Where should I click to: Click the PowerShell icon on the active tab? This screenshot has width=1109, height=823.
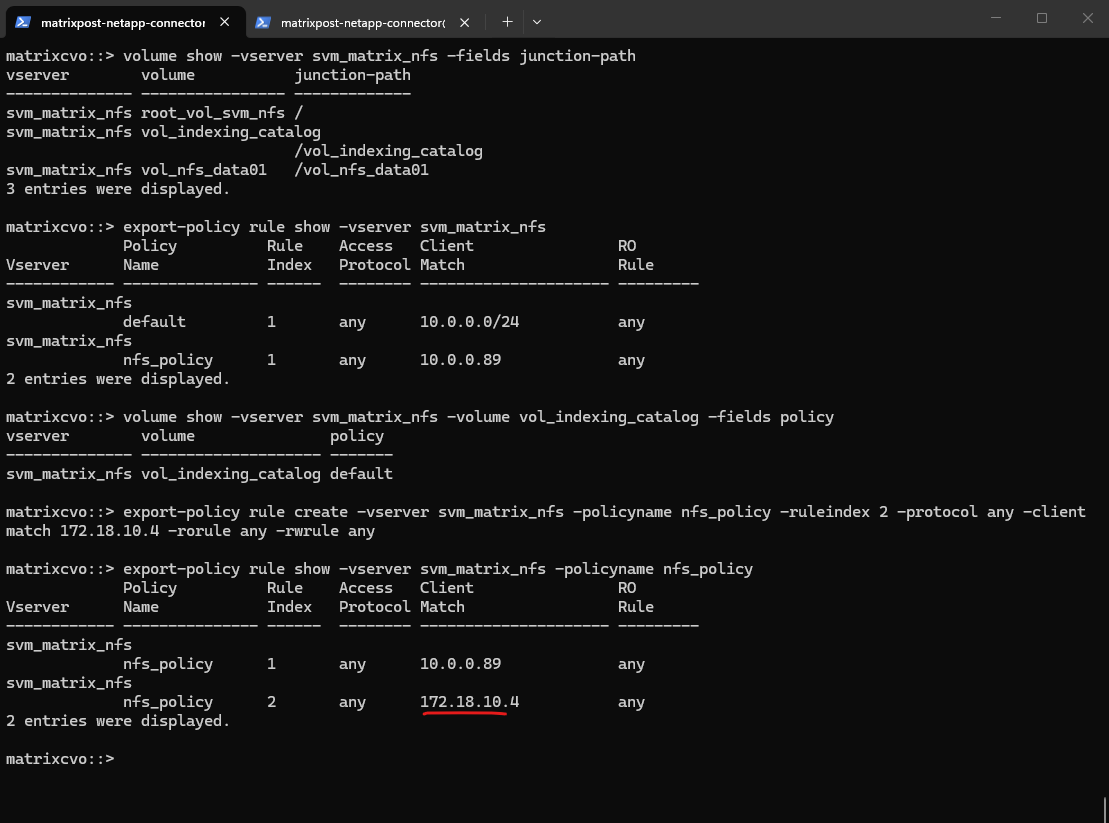tap(23, 22)
